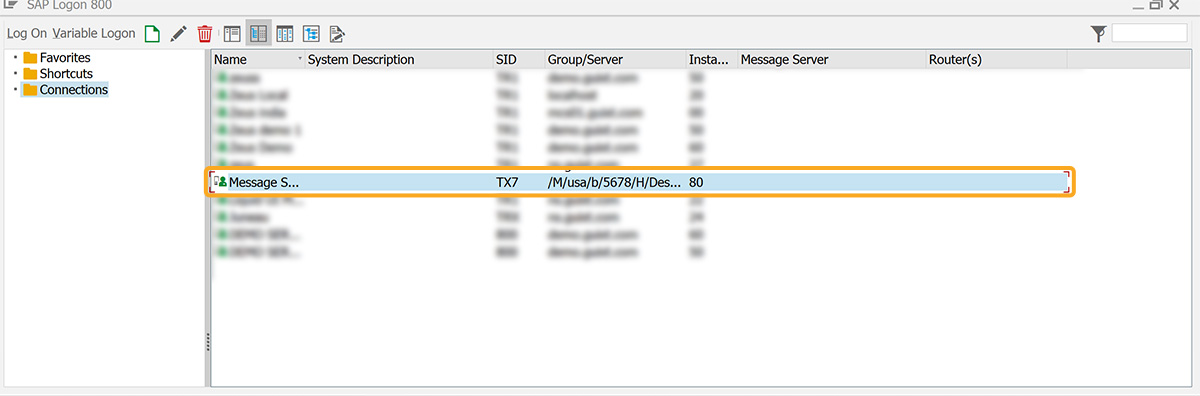Click the Insta... column header

[x=711, y=60]
